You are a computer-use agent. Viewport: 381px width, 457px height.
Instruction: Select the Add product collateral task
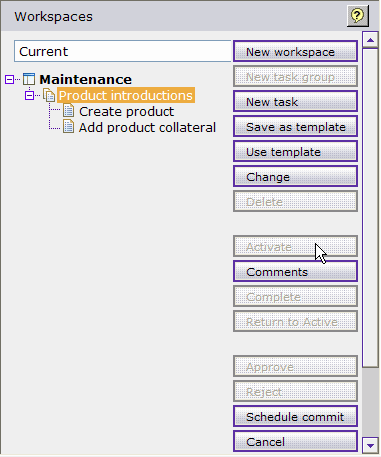coord(147,127)
